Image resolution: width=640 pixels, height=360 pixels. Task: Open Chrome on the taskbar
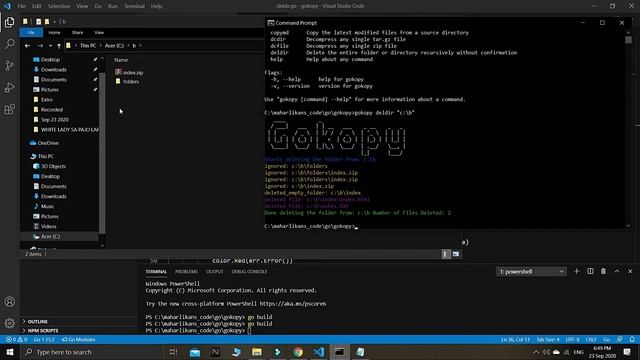tap(298, 352)
